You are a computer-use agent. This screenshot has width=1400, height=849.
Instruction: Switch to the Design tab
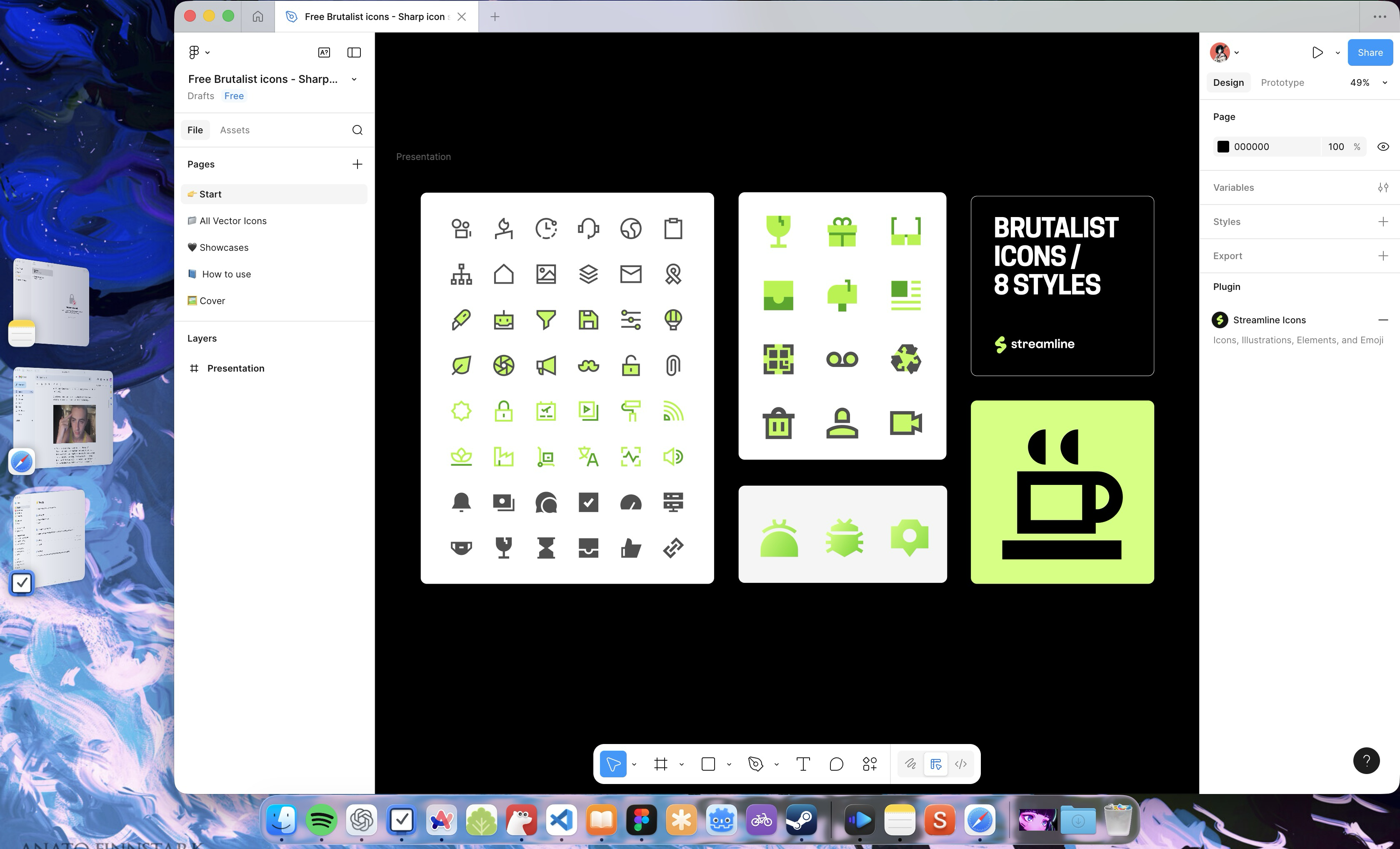point(1228,82)
